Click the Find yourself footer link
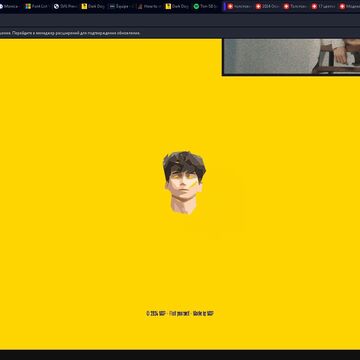Viewport: 360px width, 360px height. point(179,314)
